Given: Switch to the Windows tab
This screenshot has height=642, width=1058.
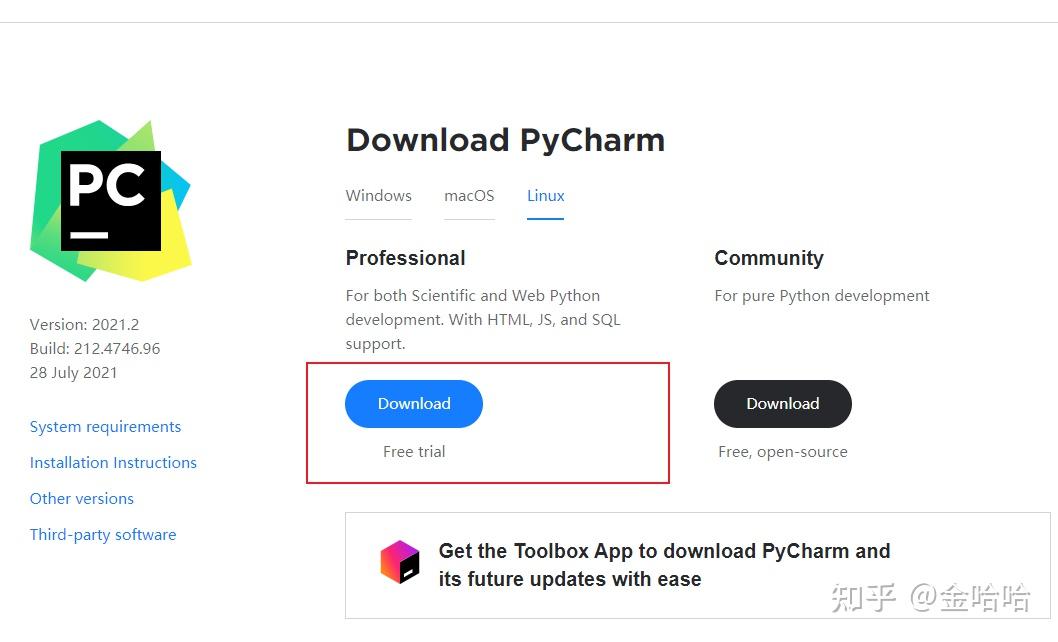Looking at the screenshot, I should click(378, 196).
